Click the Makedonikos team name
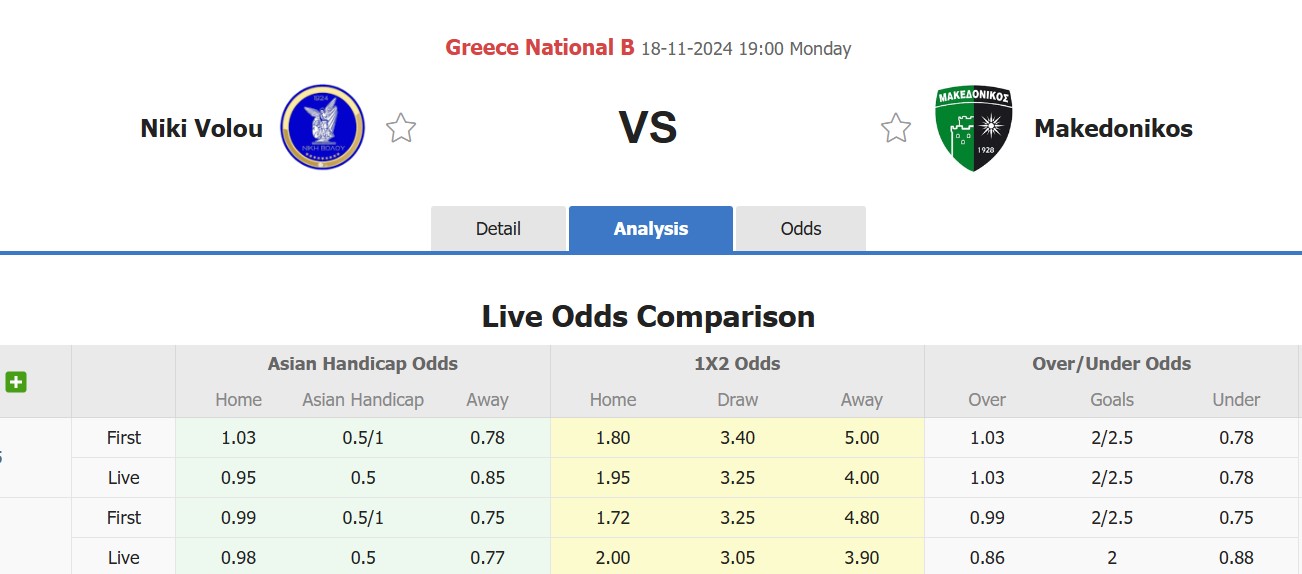Image resolution: width=1302 pixels, height=574 pixels. tap(1113, 128)
